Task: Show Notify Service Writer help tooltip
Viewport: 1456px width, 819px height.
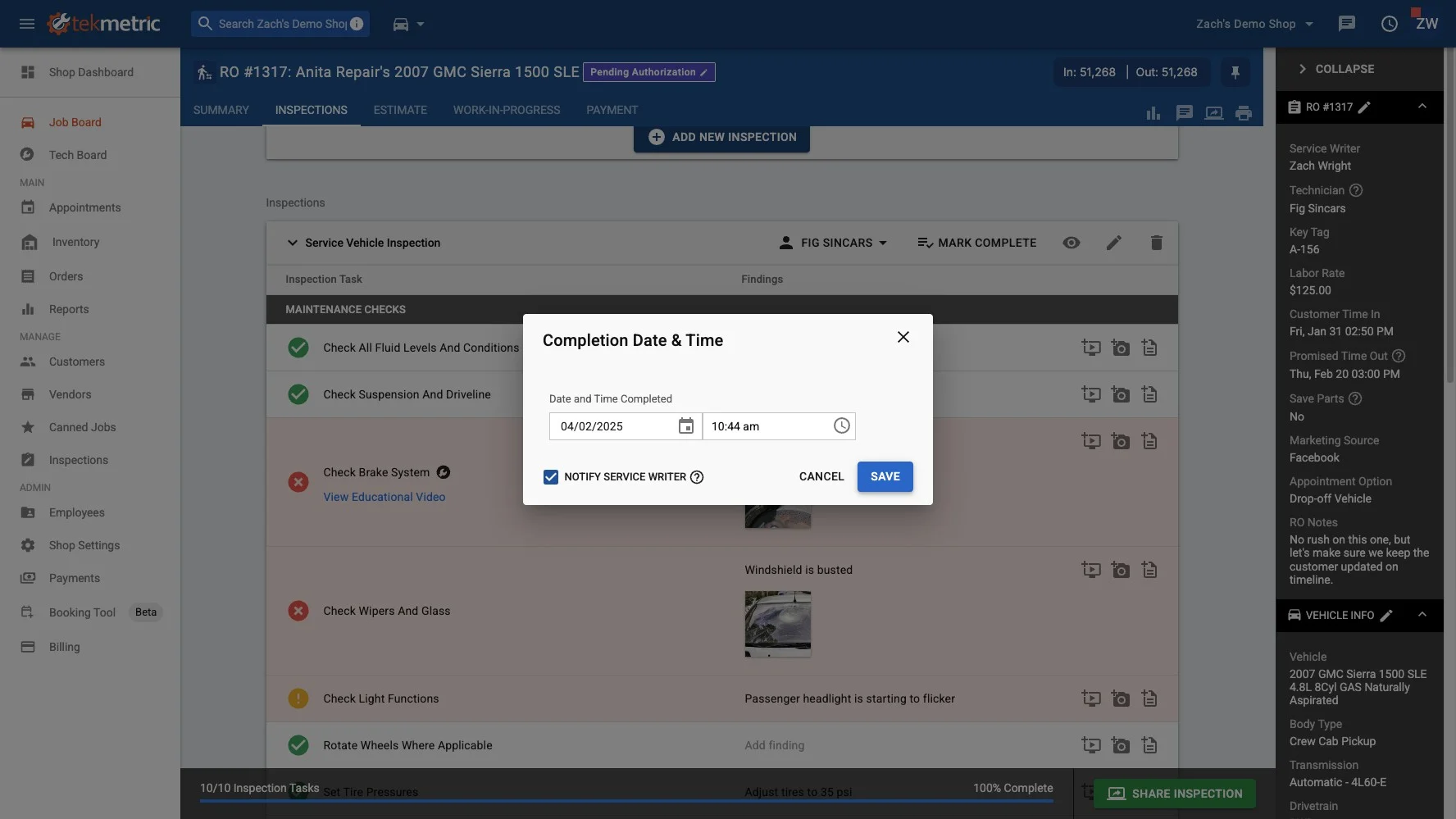Action: click(x=697, y=477)
